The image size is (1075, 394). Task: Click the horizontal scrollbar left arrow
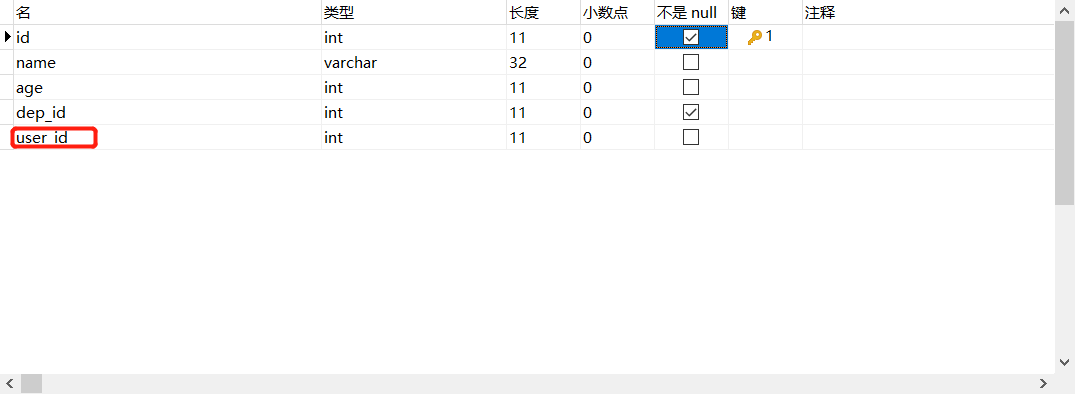click(10, 384)
